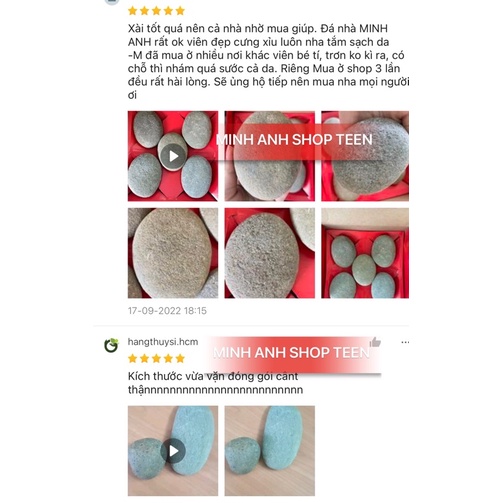The height and width of the screenshot is (503, 503).
Task: Open second photo in hangthuysi.hcm review
Action: coord(270,451)
